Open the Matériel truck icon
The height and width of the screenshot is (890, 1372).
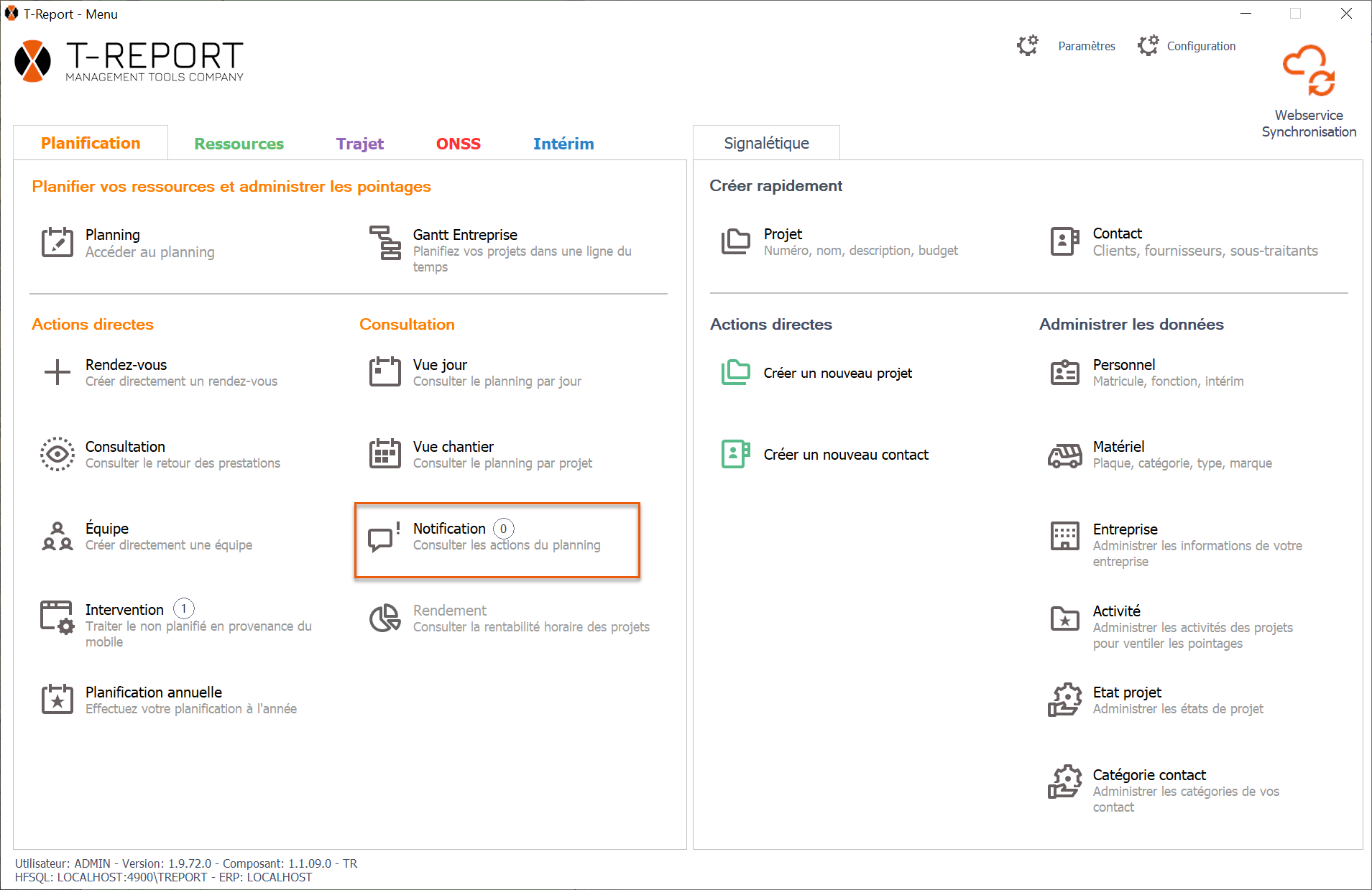(x=1064, y=455)
